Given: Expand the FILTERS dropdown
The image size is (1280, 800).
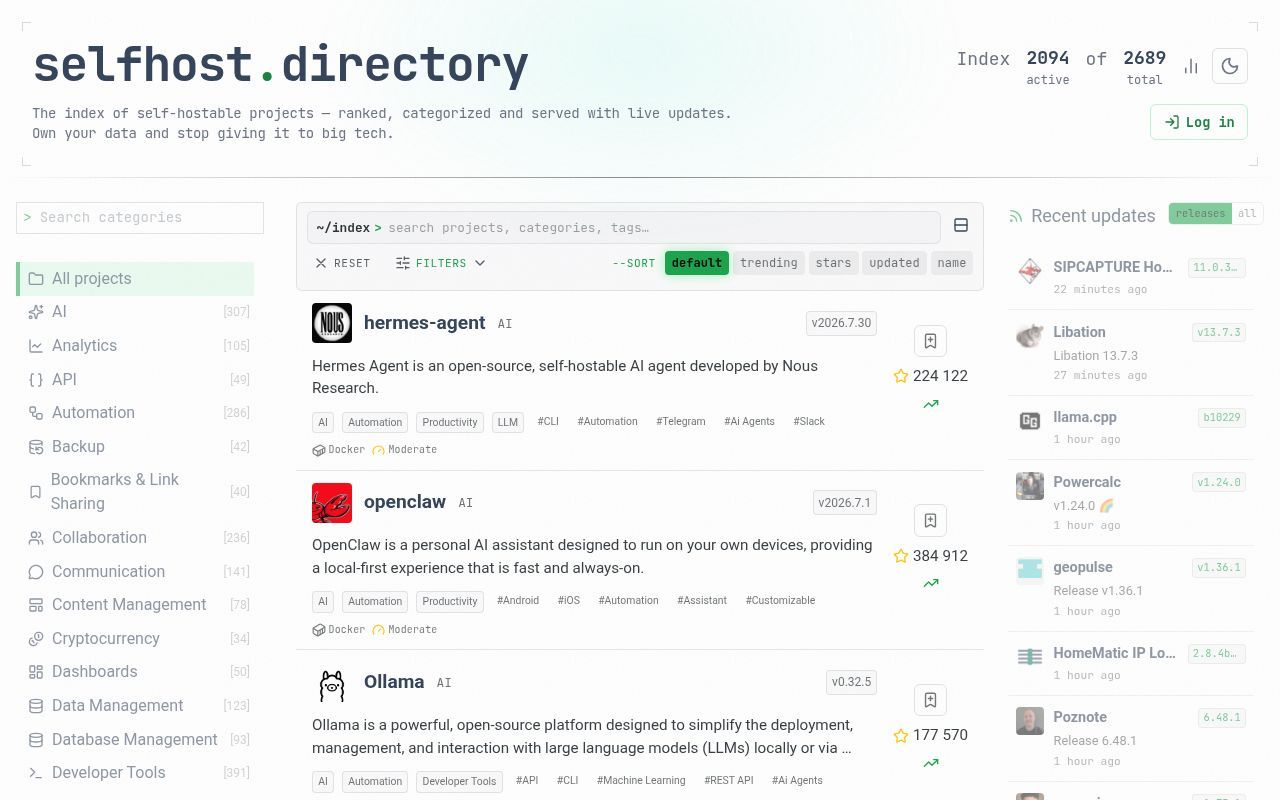Looking at the screenshot, I should coord(441,263).
